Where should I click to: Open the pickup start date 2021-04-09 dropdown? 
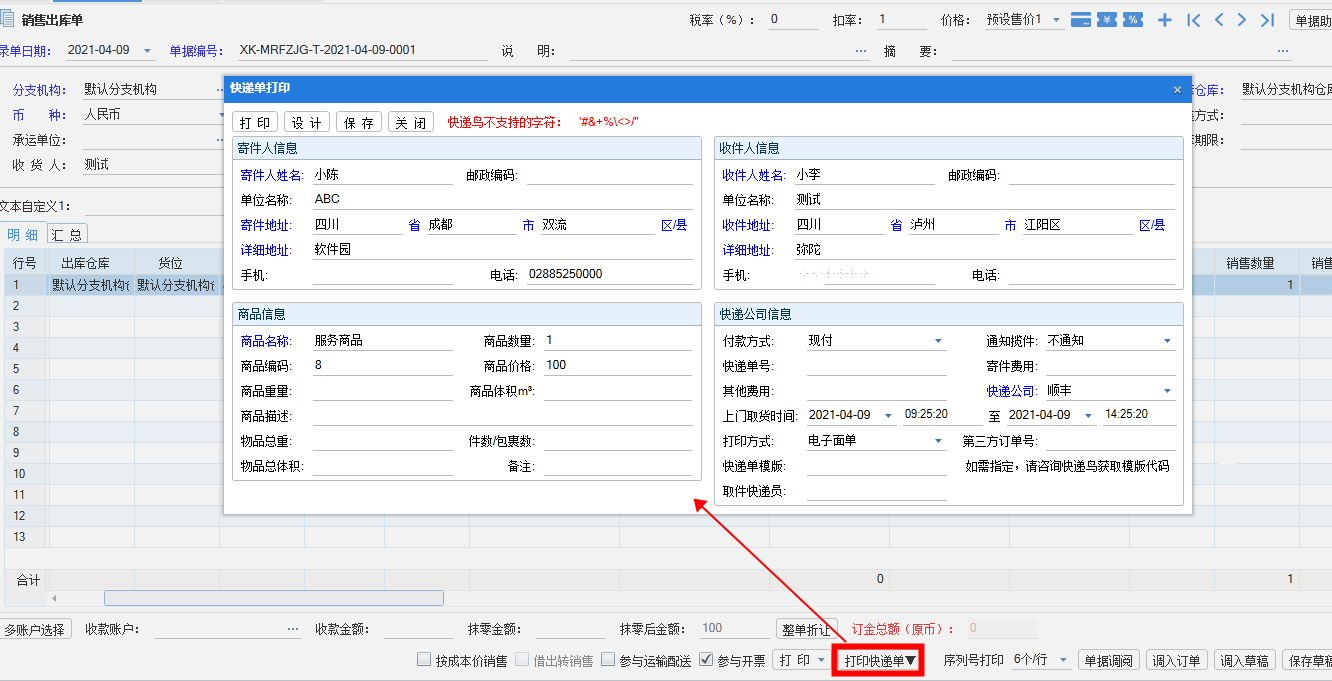[x=888, y=415]
